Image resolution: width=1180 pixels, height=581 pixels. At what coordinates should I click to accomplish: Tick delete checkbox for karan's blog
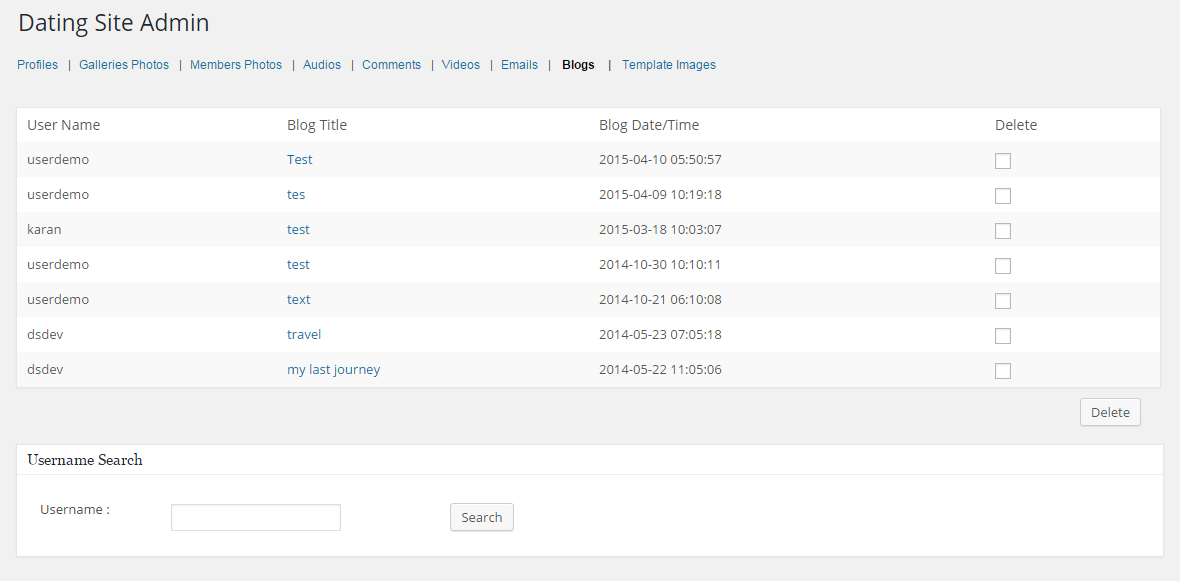pyautogui.click(x=1002, y=231)
